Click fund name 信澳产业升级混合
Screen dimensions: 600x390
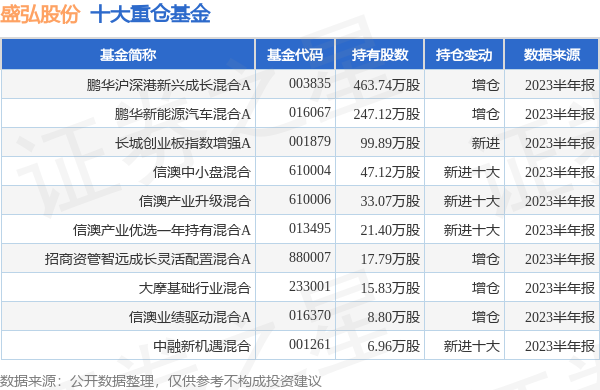tap(195, 201)
